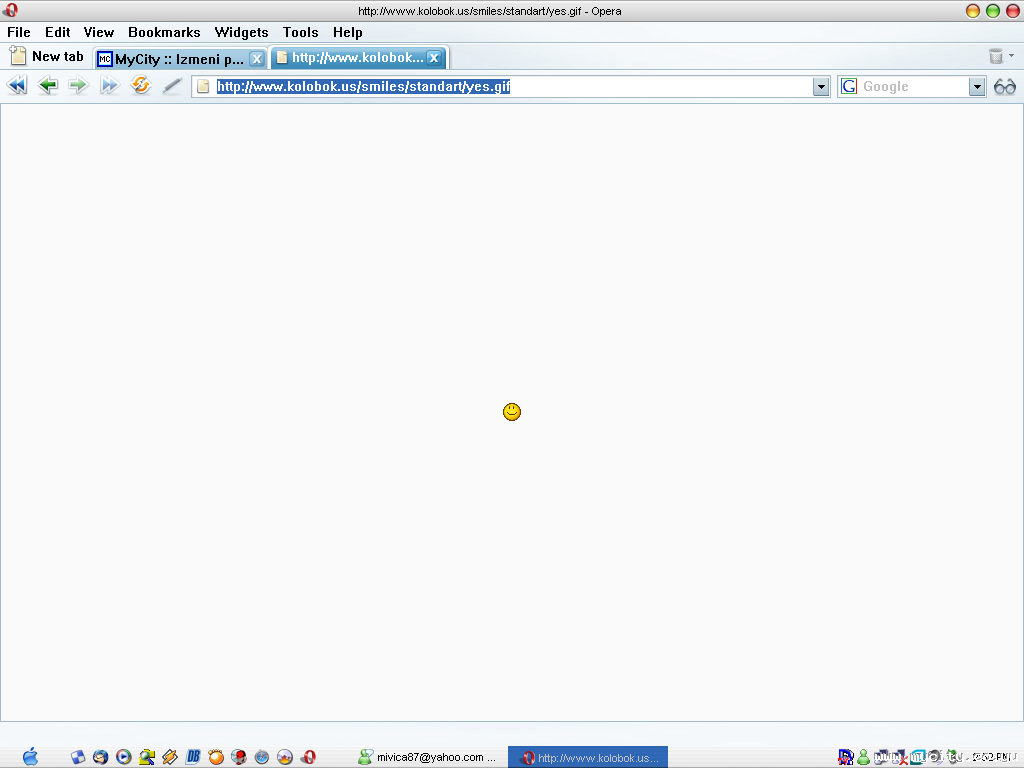The height and width of the screenshot is (768, 1024).
Task: Open the Apple start button in taskbar
Action: pos(30,757)
